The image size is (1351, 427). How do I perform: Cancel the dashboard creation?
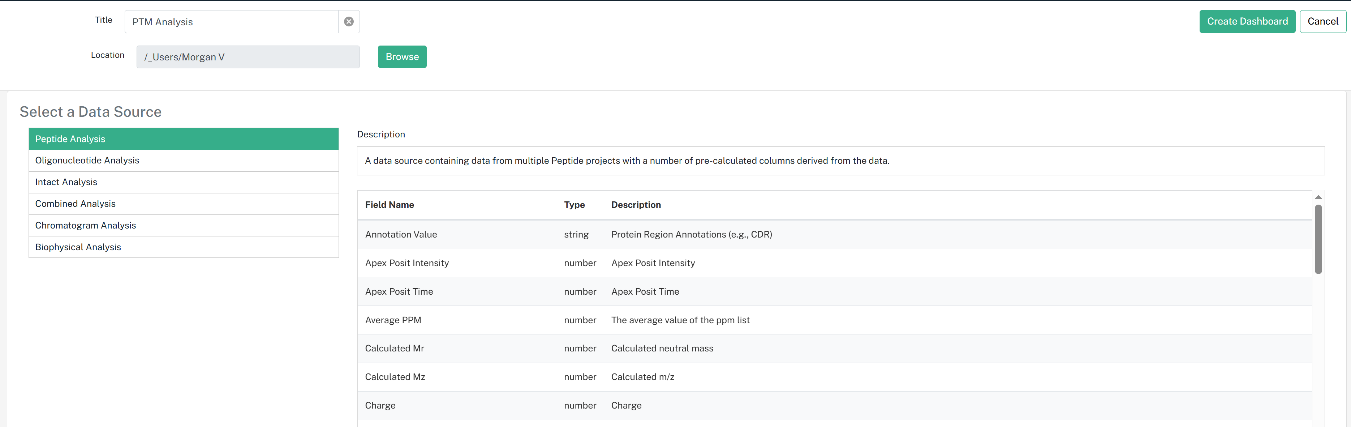pyautogui.click(x=1323, y=21)
